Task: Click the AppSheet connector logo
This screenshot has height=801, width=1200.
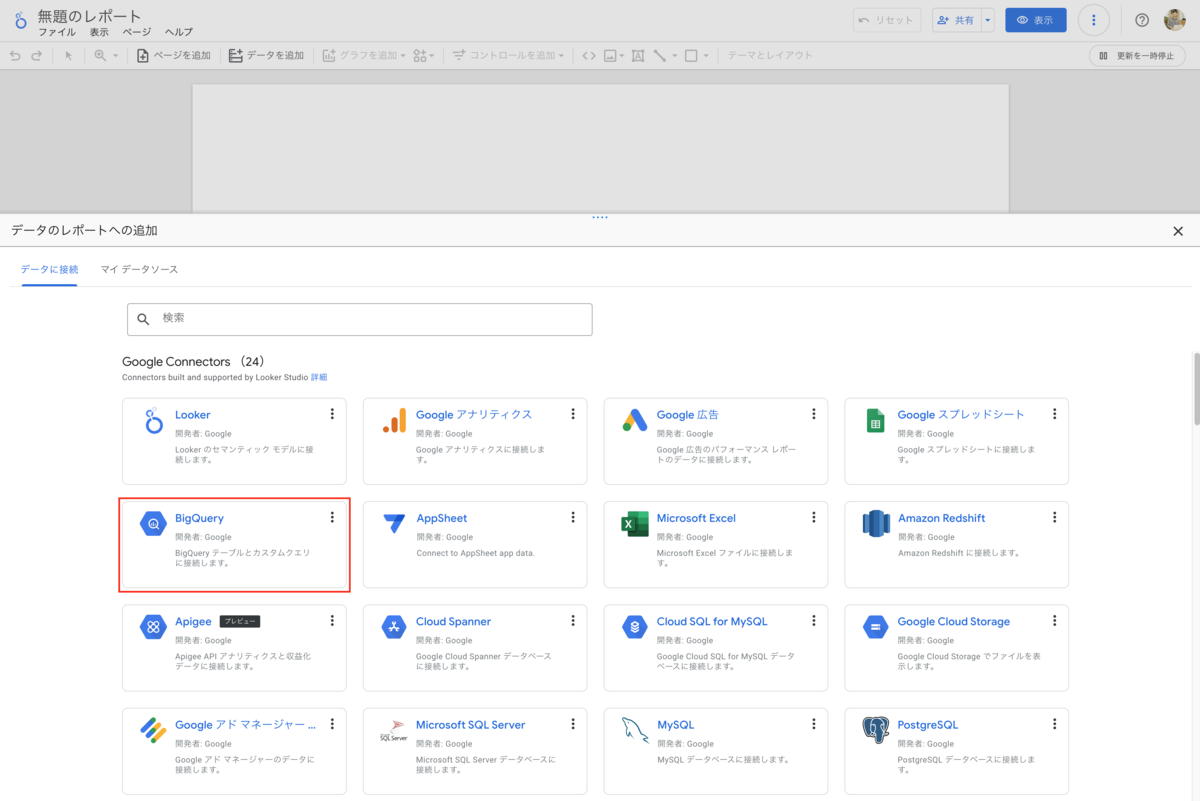Action: [394, 524]
